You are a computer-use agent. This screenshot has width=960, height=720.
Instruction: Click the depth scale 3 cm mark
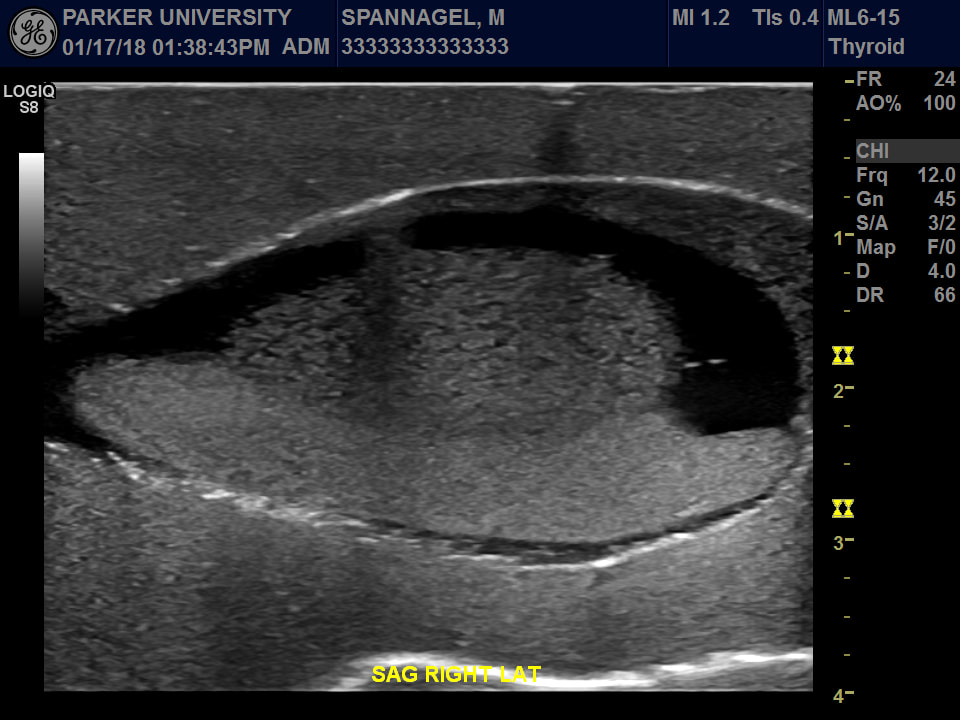[x=844, y=542]
